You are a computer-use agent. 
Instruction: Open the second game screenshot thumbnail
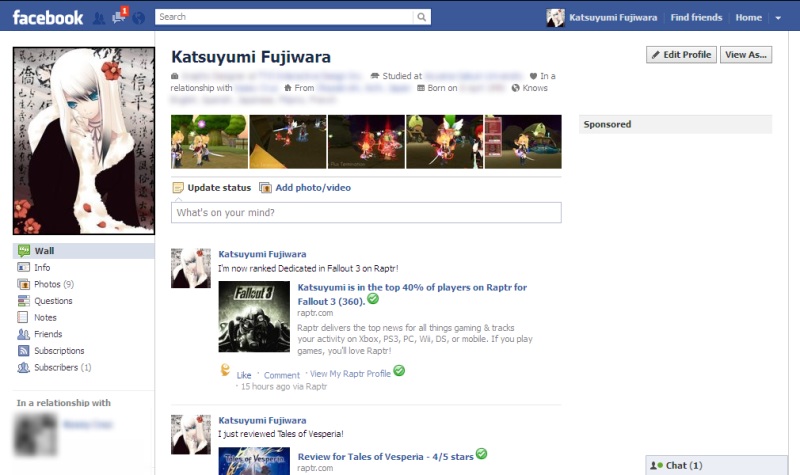click(x=288, y=141)
